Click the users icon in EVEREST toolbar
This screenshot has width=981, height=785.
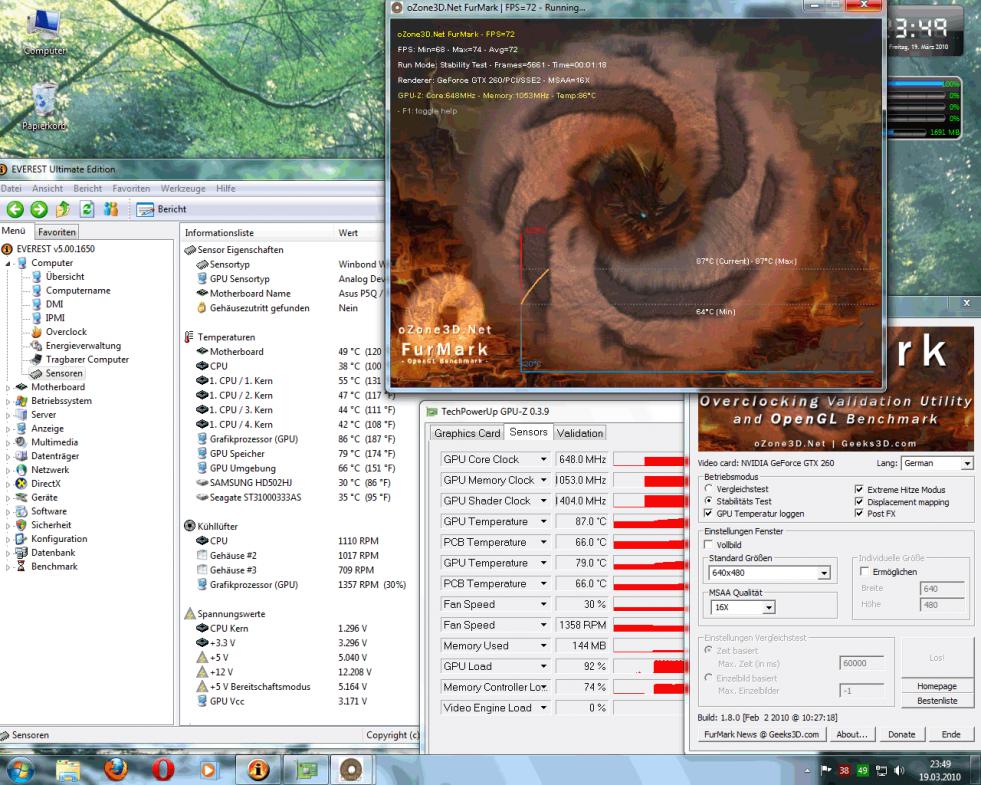pyautogui.click(x=111, y=209)
